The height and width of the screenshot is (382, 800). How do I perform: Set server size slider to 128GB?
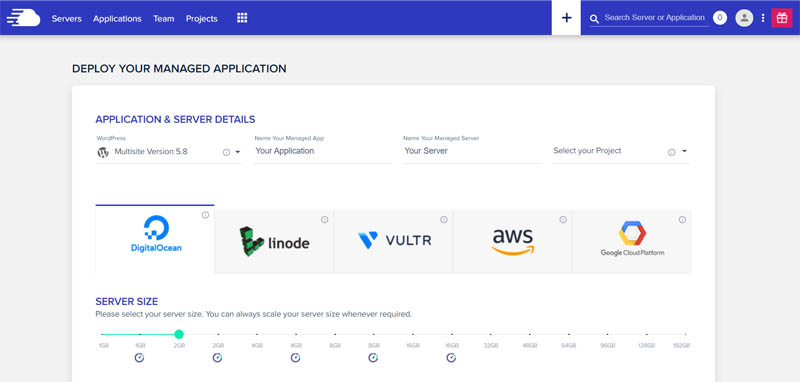coord(646,335)
